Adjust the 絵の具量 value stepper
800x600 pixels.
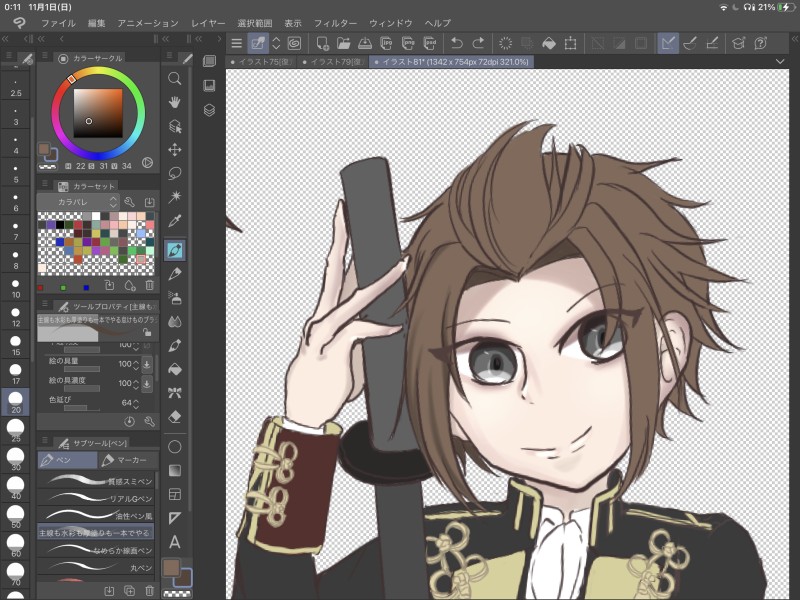pos(135,364)
